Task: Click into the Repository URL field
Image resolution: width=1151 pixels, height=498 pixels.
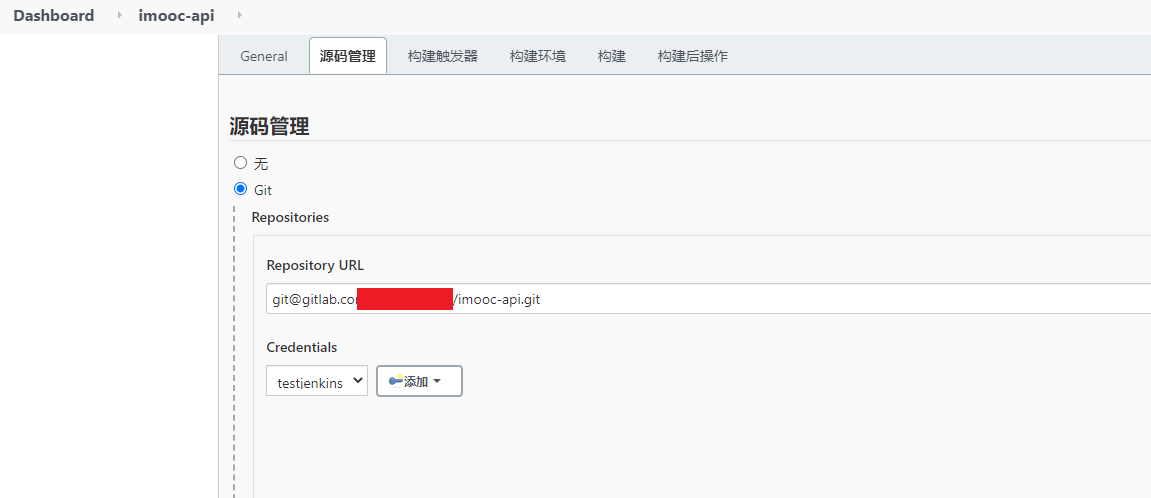Action: [x=708, y=299]
